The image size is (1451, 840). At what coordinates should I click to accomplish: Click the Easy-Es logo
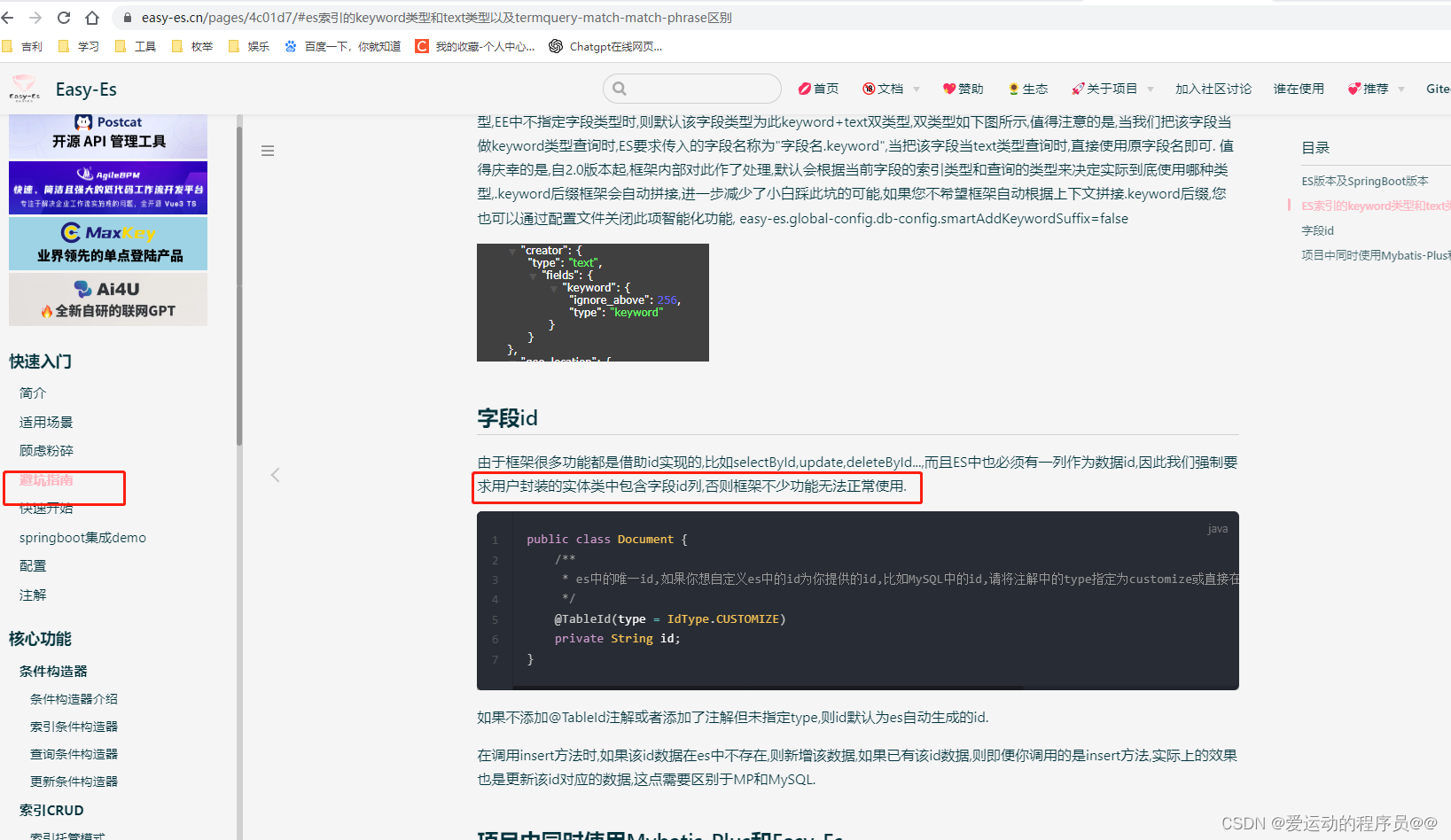coord(24,89)
